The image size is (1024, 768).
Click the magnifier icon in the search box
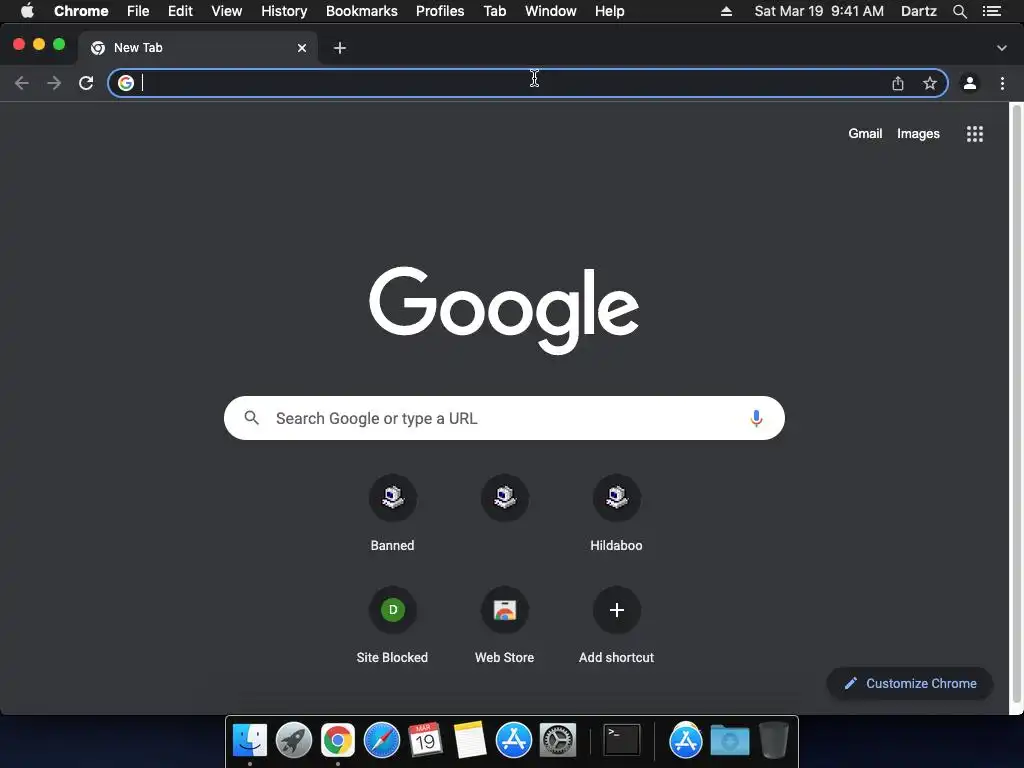(x=251, y=418)
